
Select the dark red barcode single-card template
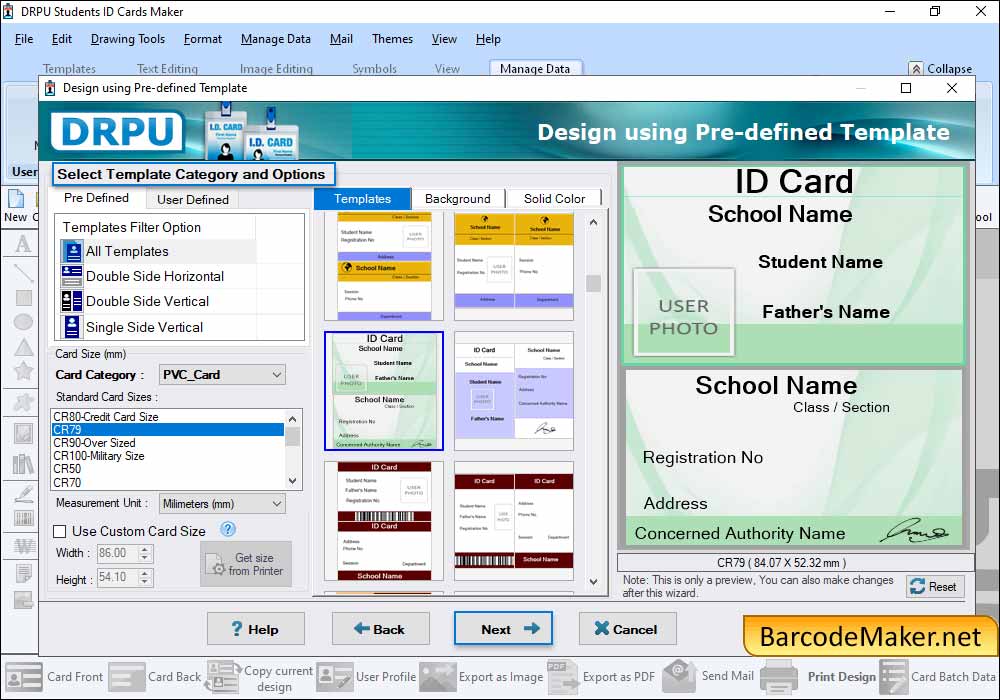(384, 521)
